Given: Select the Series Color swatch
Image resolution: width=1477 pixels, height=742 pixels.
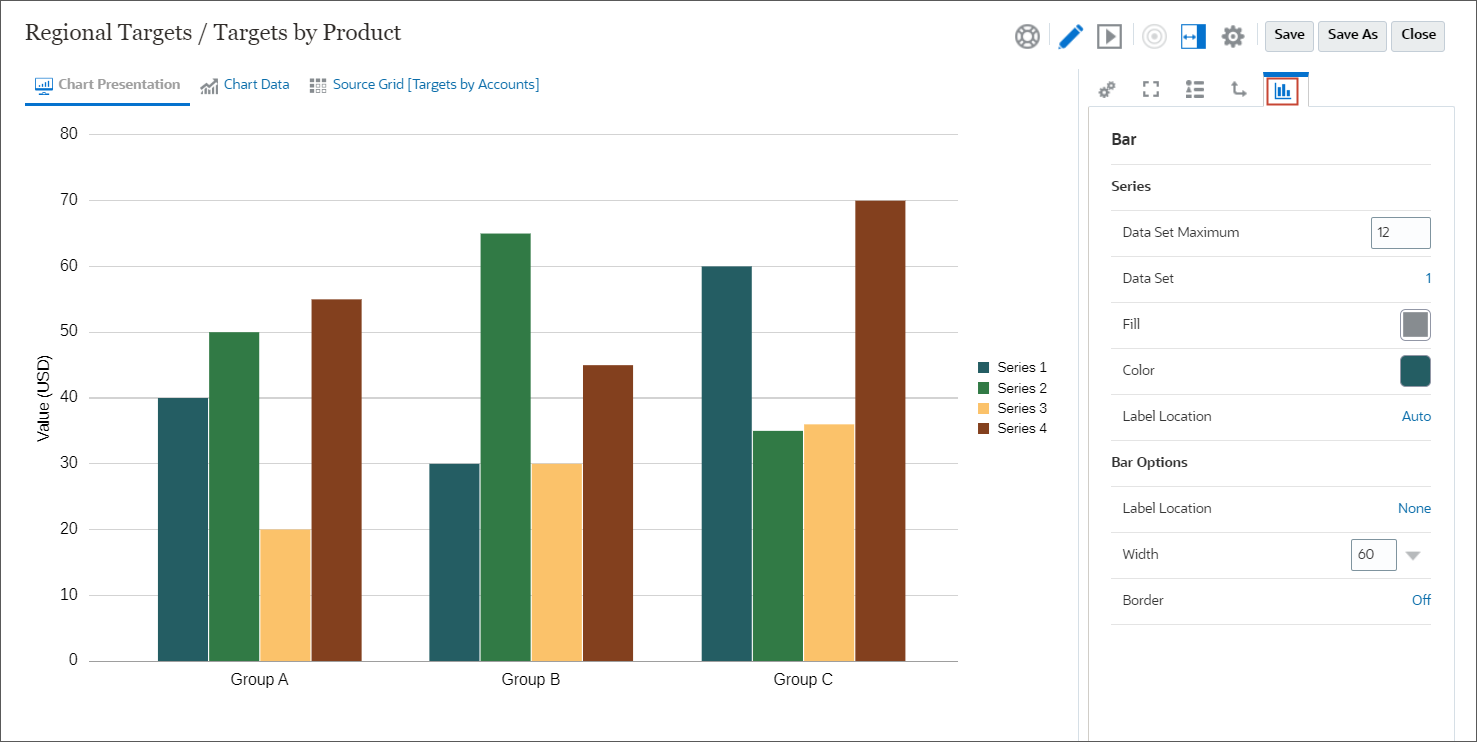Looking at the screenshot, I should pos(1415,371).
